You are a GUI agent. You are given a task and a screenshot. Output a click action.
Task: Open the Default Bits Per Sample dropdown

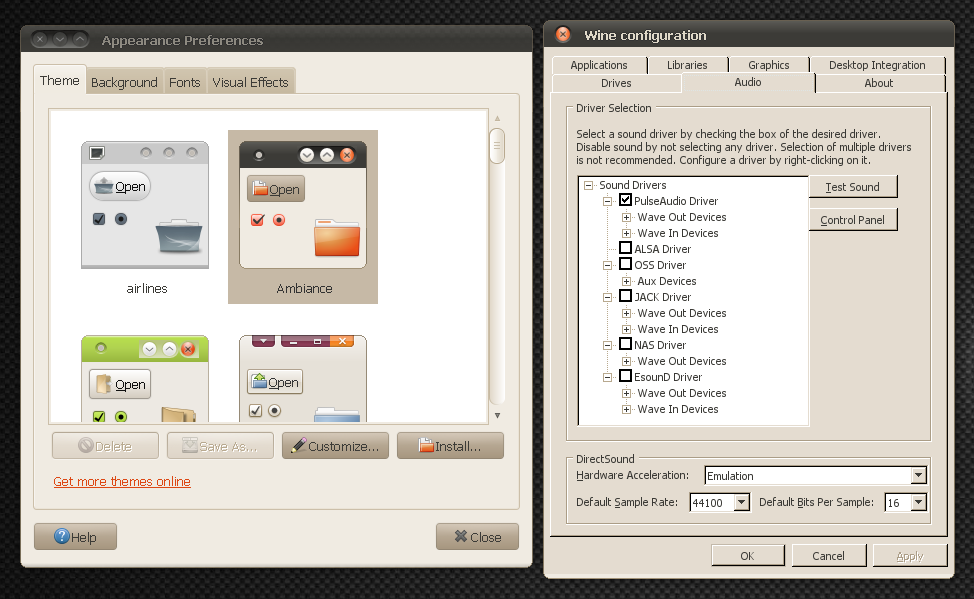(918, 502)
